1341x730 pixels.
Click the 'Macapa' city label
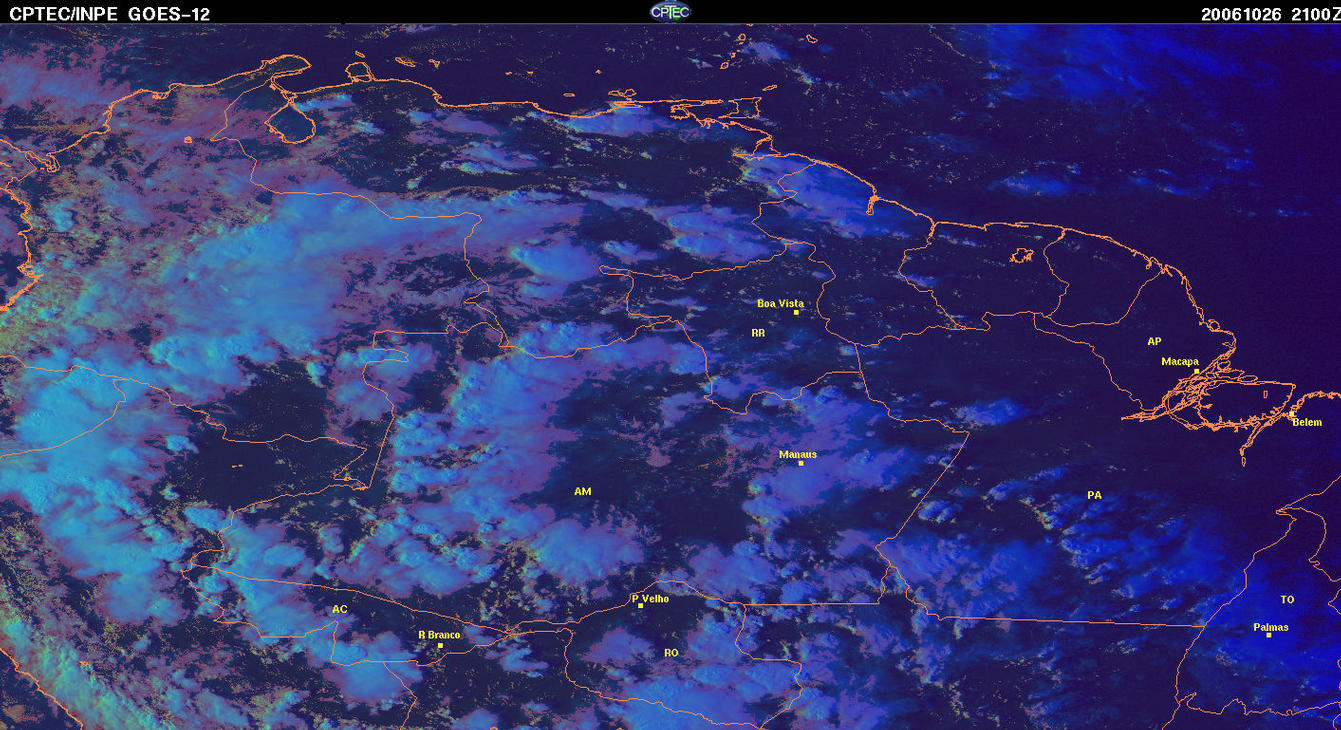1180,361
